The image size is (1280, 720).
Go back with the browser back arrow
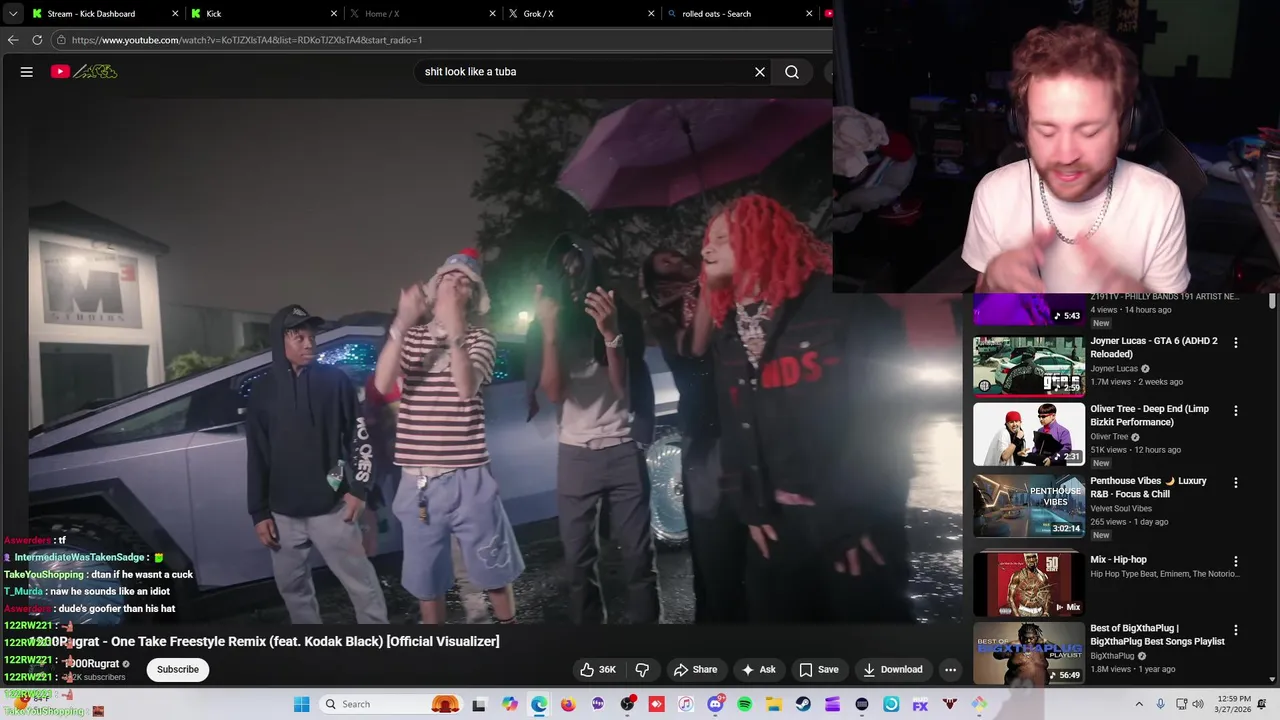13,40
